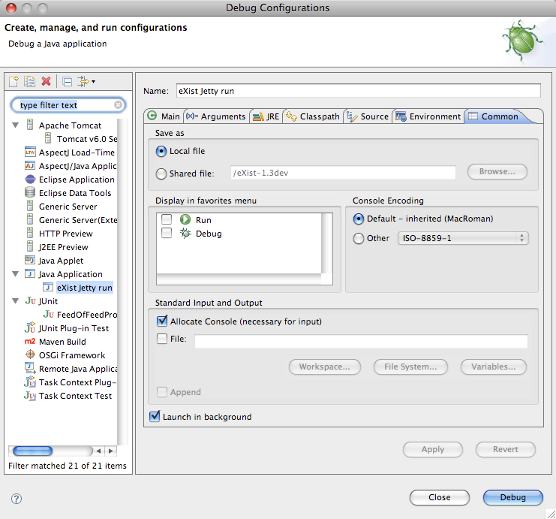Click the Workspace button
556x519 pixels.
[325, 367]
